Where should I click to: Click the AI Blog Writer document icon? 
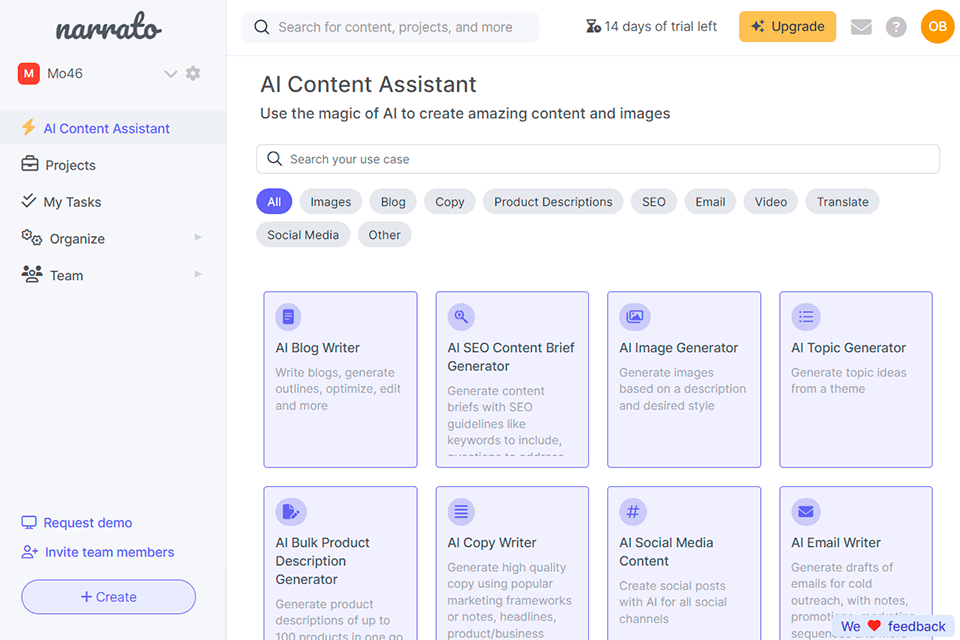[x=288, y=317]
